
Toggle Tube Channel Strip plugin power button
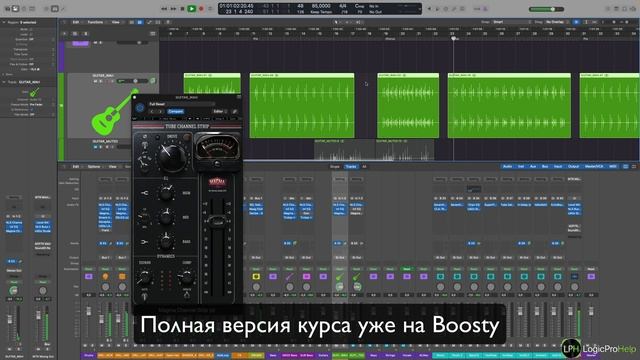pyautogui.click(x=140, y=108)
